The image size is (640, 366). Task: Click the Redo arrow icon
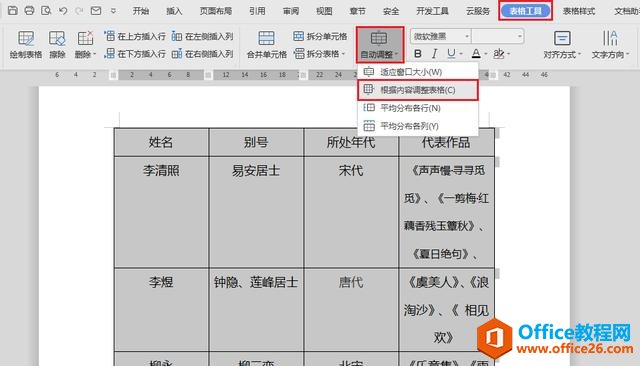79,10
